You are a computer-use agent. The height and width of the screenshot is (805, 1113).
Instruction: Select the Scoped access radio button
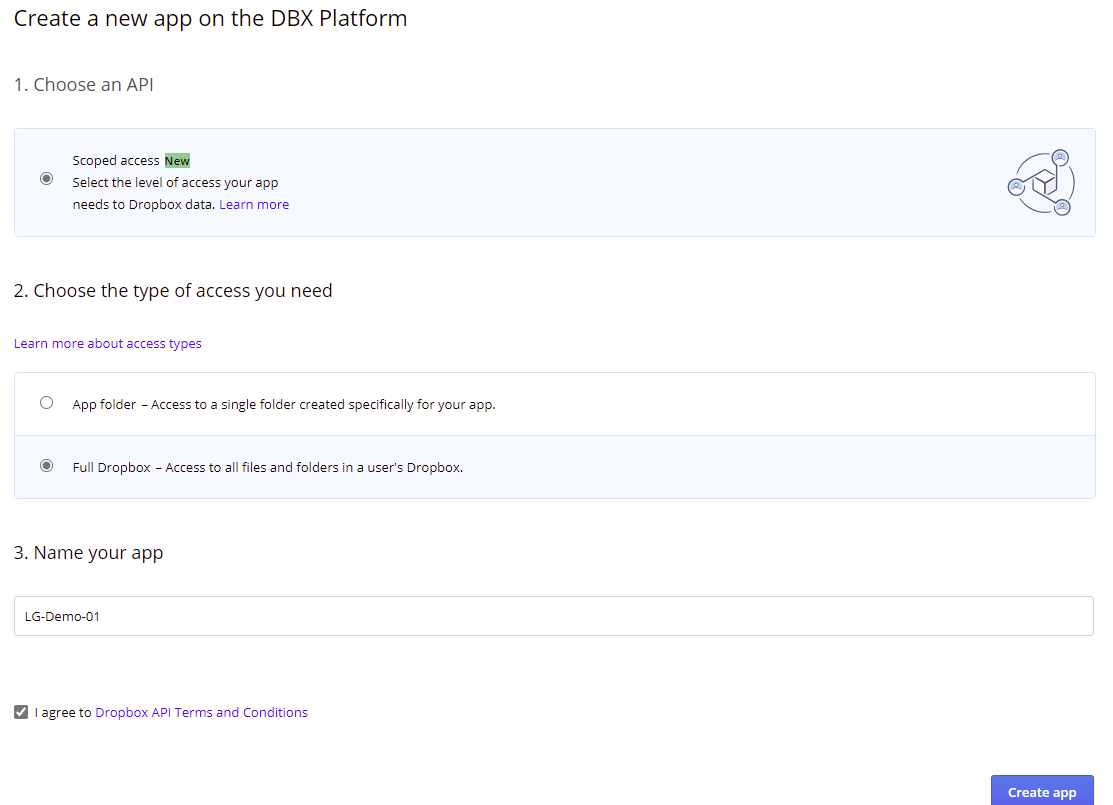[x=46, y=178]
